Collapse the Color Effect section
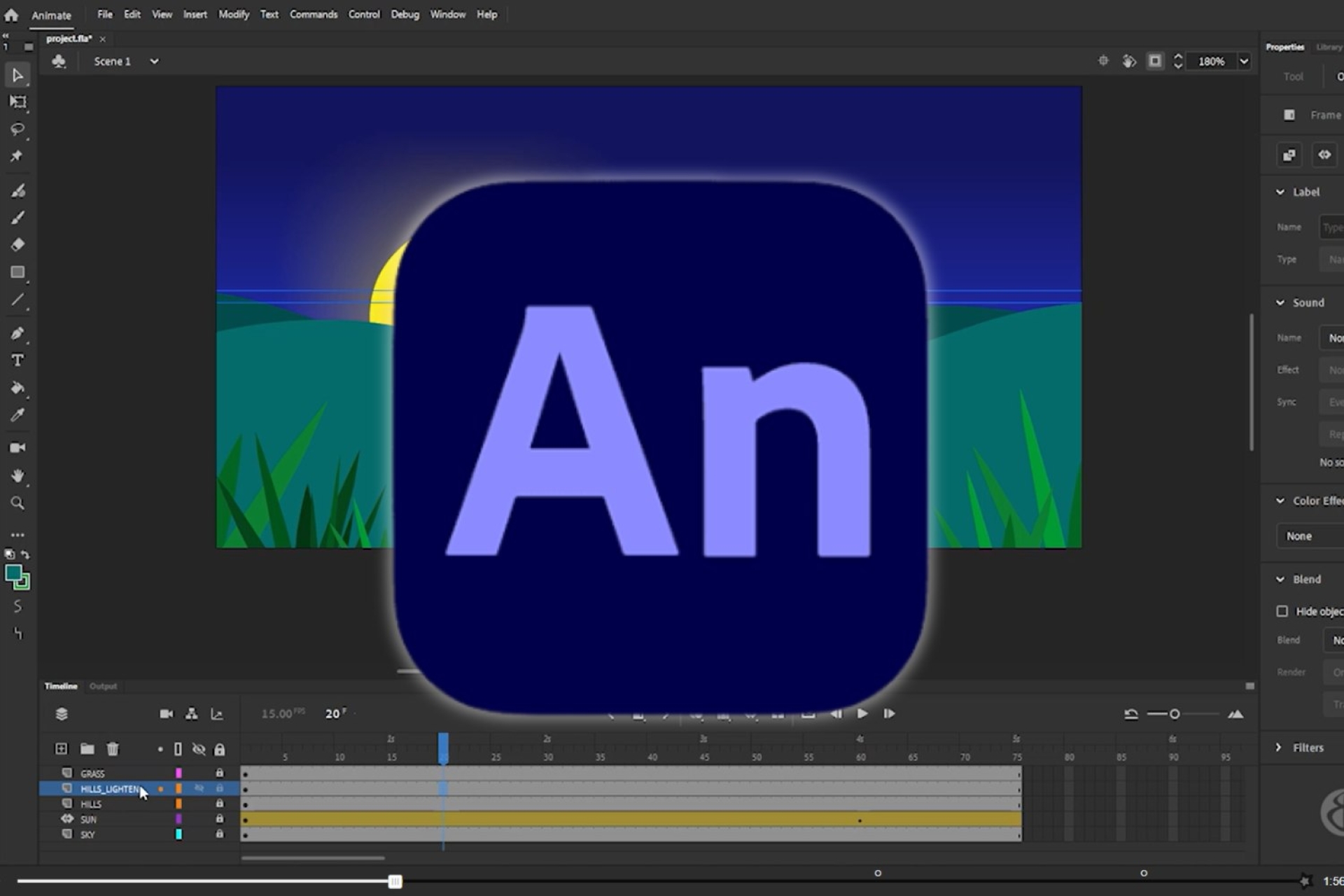Viewport: 1344px width, 896px height. click(x=1280, y=500)
